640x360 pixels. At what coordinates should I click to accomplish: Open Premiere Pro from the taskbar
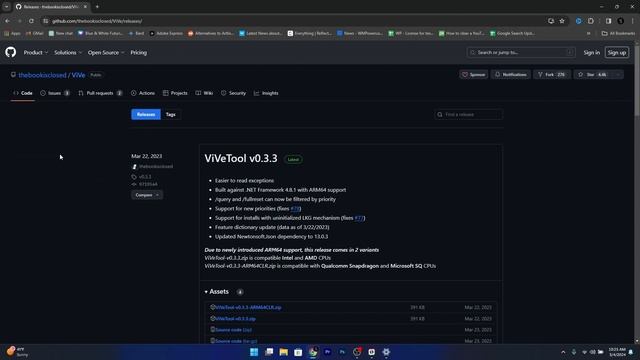(327, 352)
